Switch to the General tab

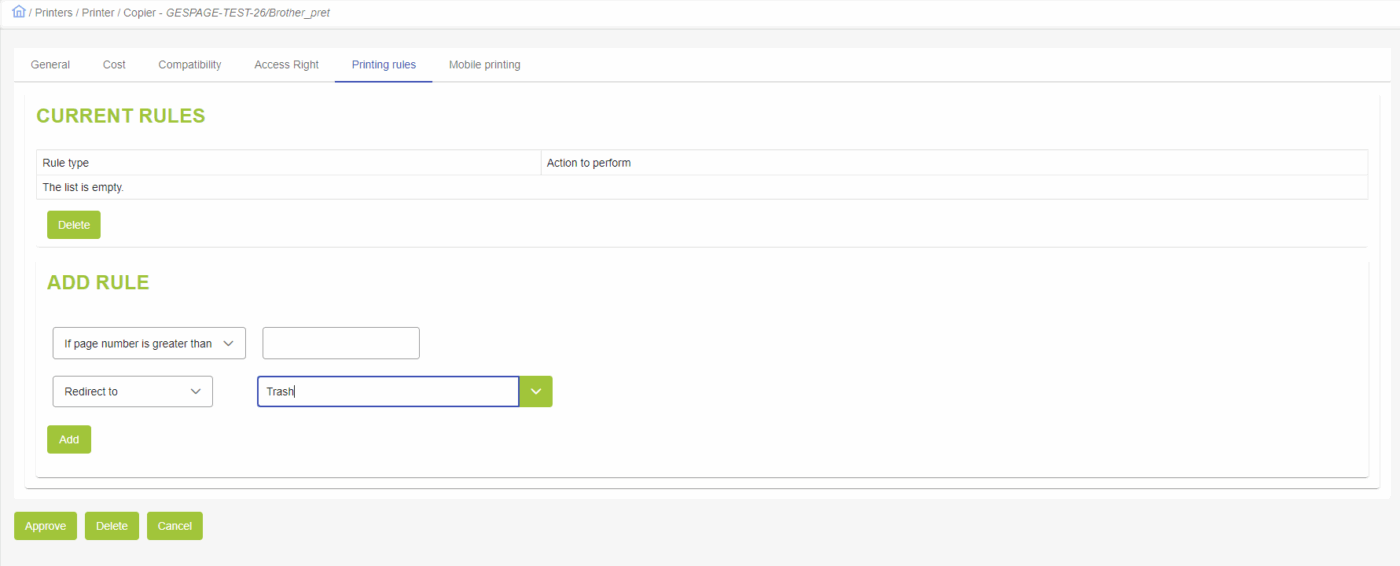click(x=50, y=65)
